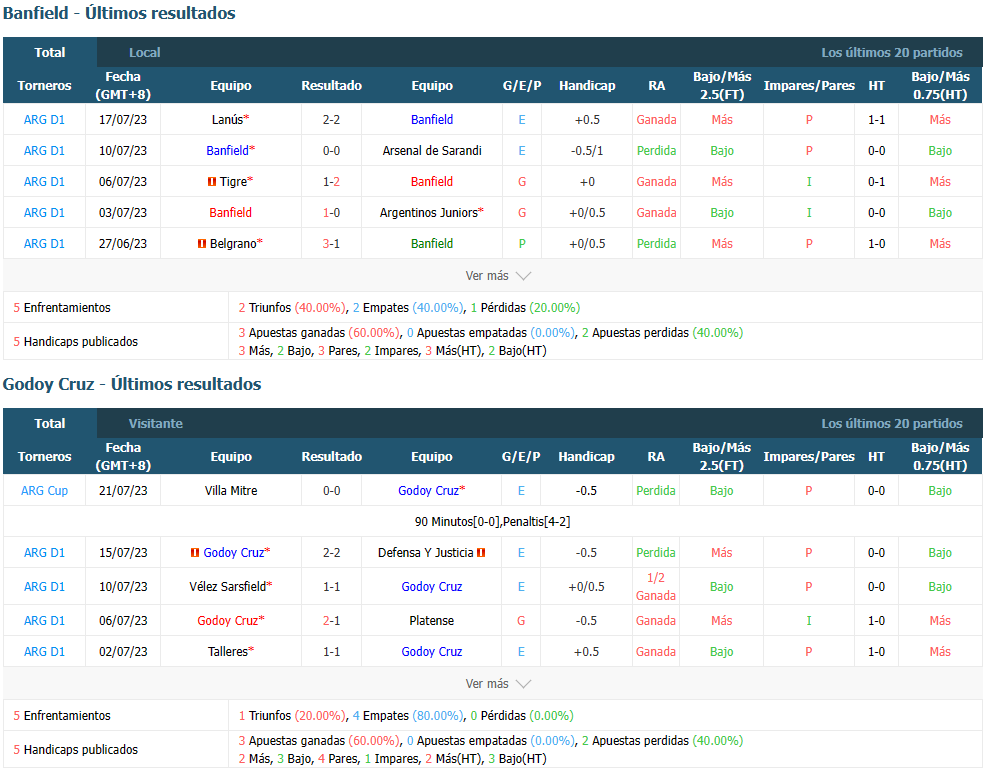Click 'Godoy Cruz - Últimos resultados' heading
Screen dimensions: 989x774
[132, 384]
